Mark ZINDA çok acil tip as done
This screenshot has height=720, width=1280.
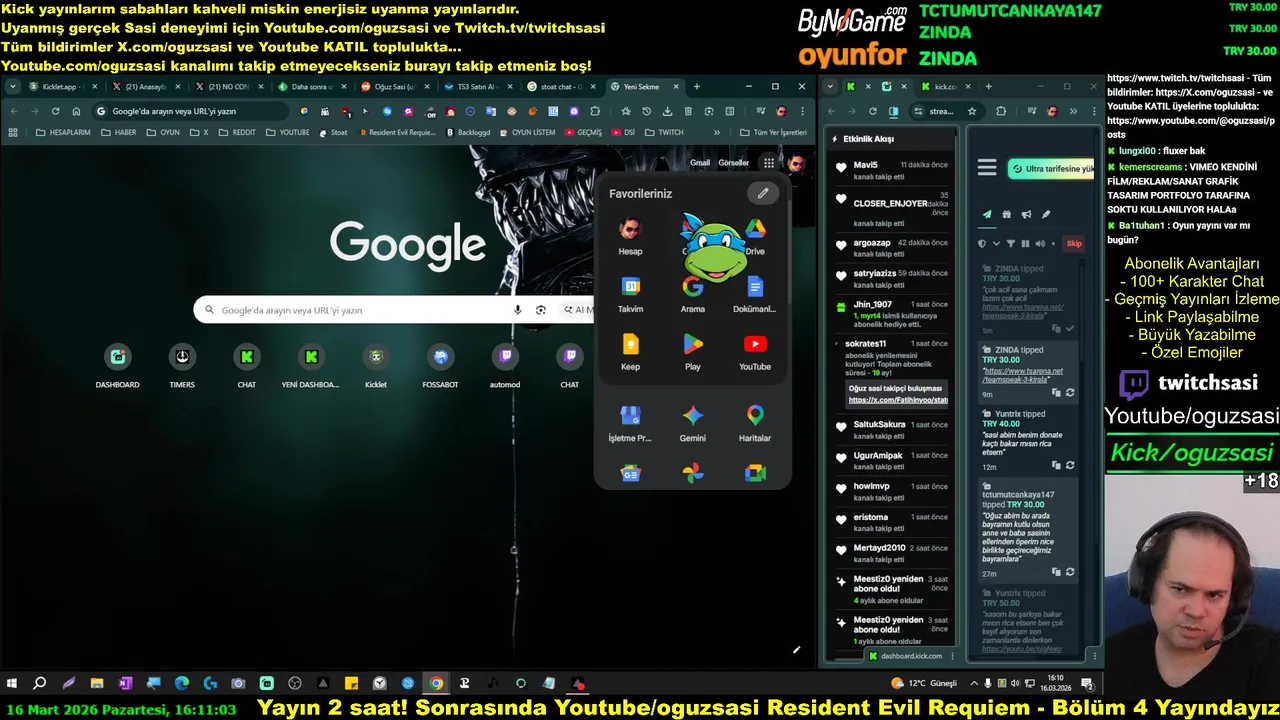point(1070,329)
